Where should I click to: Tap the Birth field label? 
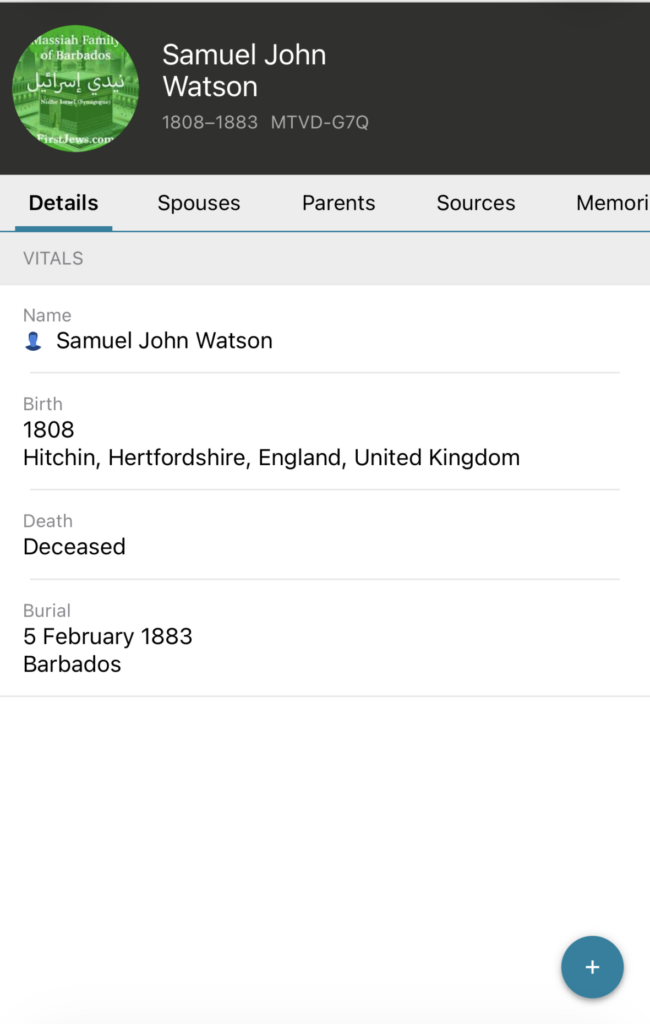pos(42,404)
